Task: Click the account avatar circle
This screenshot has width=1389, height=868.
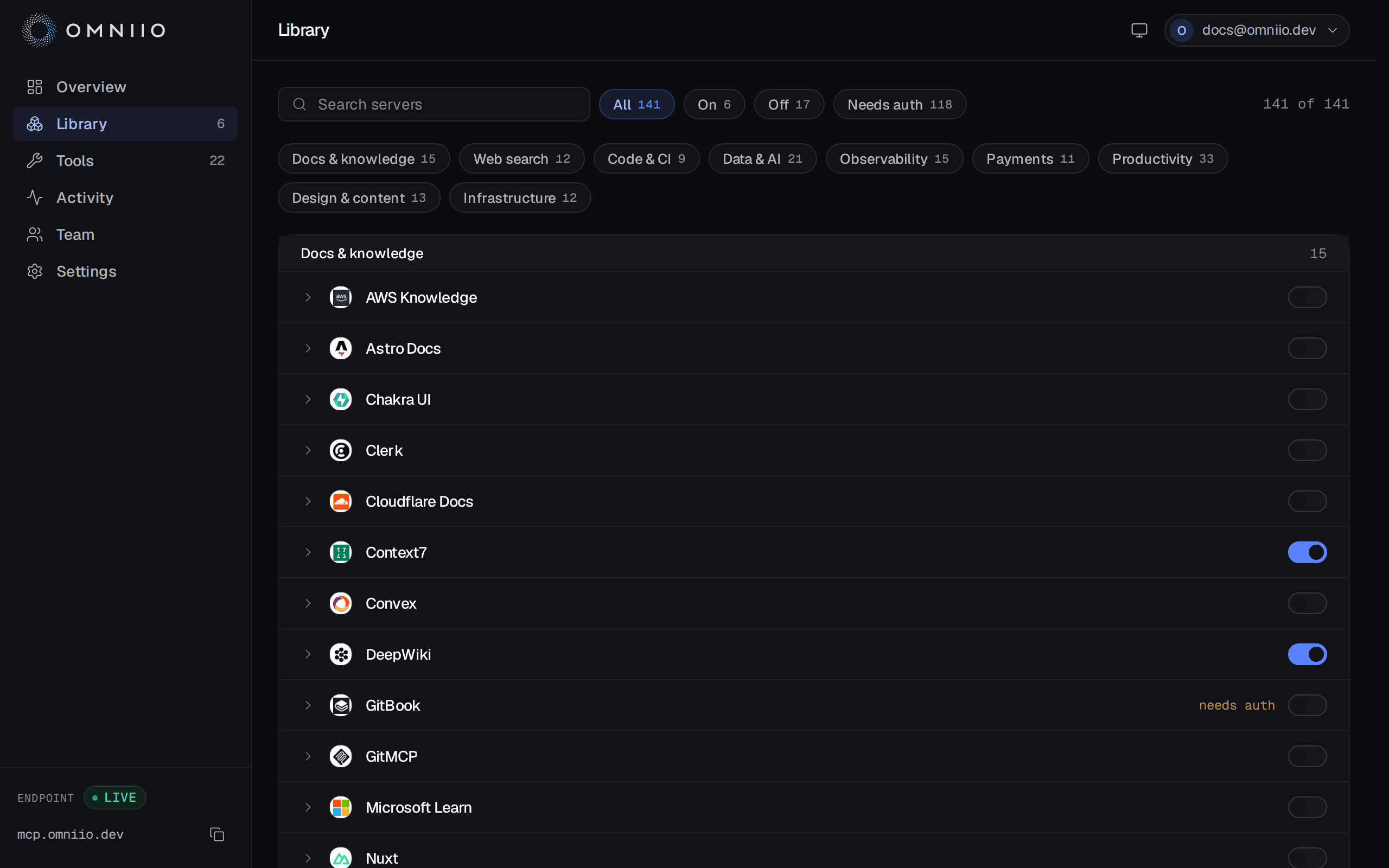Action: (x=1182, y=30)
